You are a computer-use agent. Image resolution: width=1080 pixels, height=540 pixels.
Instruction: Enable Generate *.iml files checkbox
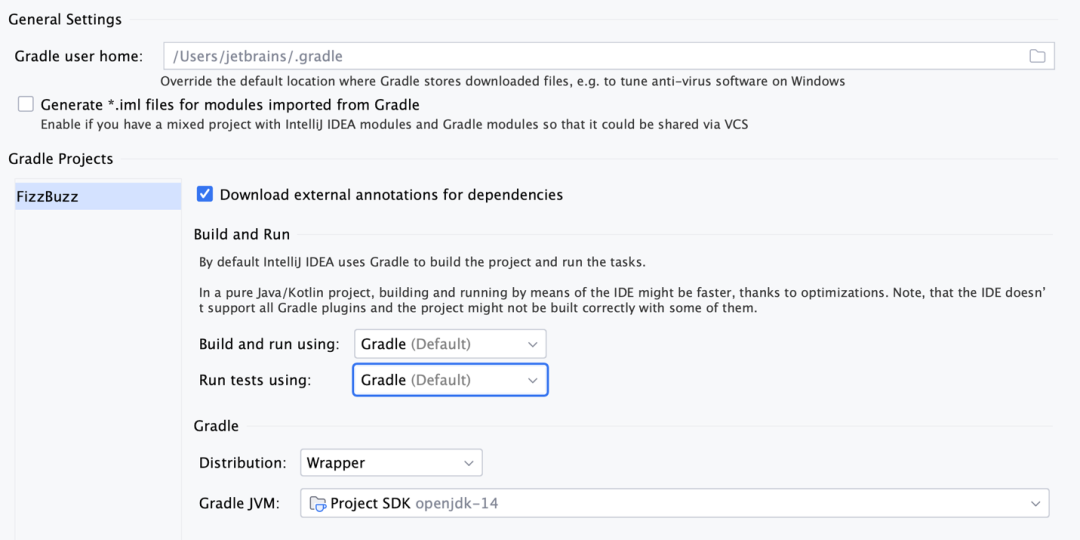25,105
